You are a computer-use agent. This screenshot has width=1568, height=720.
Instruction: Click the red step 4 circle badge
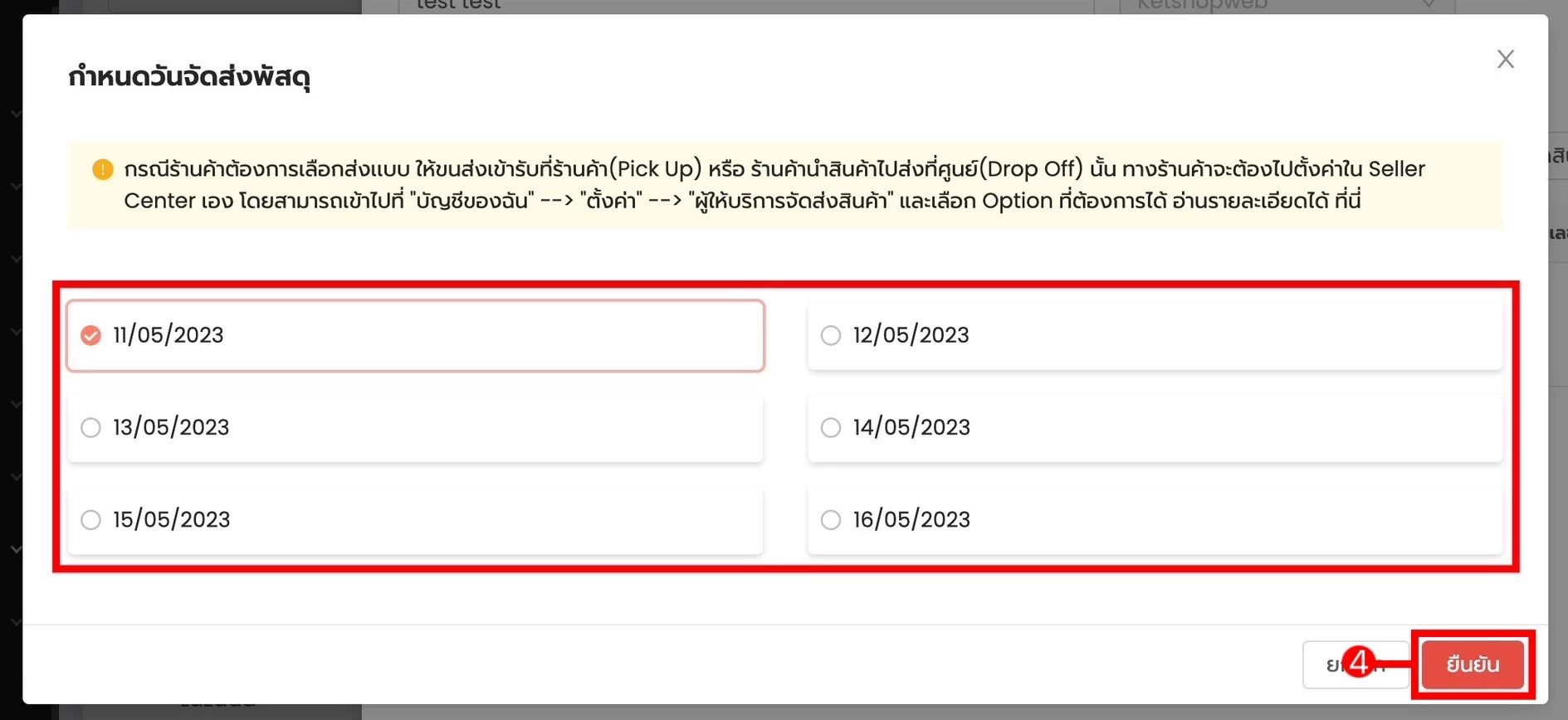coord(1358,662)
